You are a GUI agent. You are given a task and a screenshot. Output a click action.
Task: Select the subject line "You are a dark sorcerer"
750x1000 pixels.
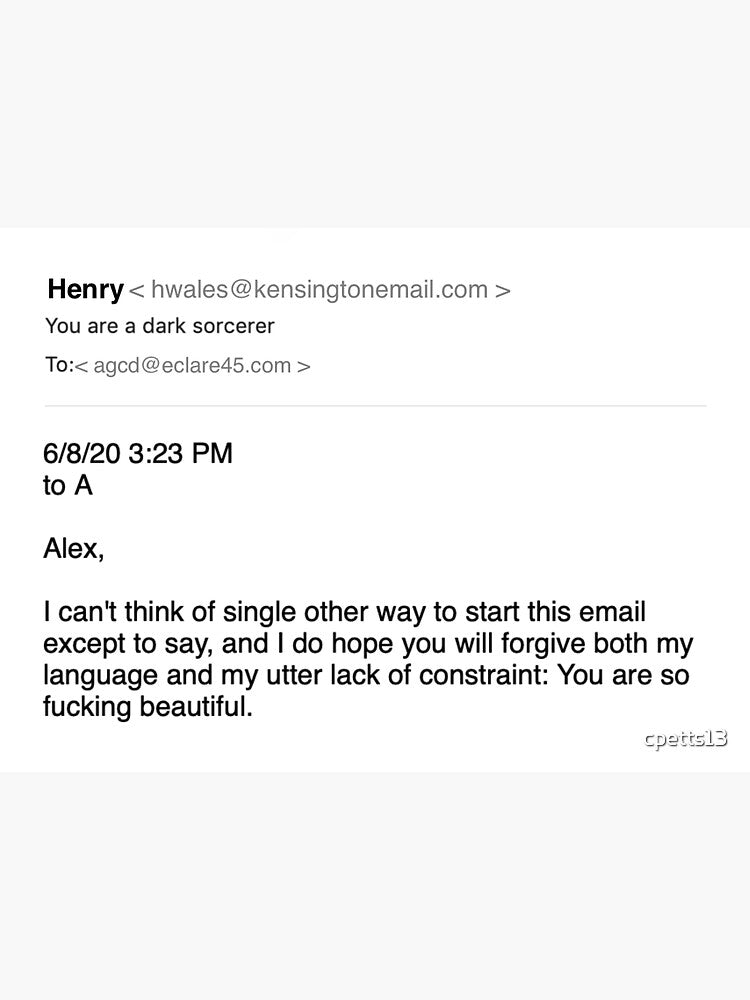click(159, 326)
